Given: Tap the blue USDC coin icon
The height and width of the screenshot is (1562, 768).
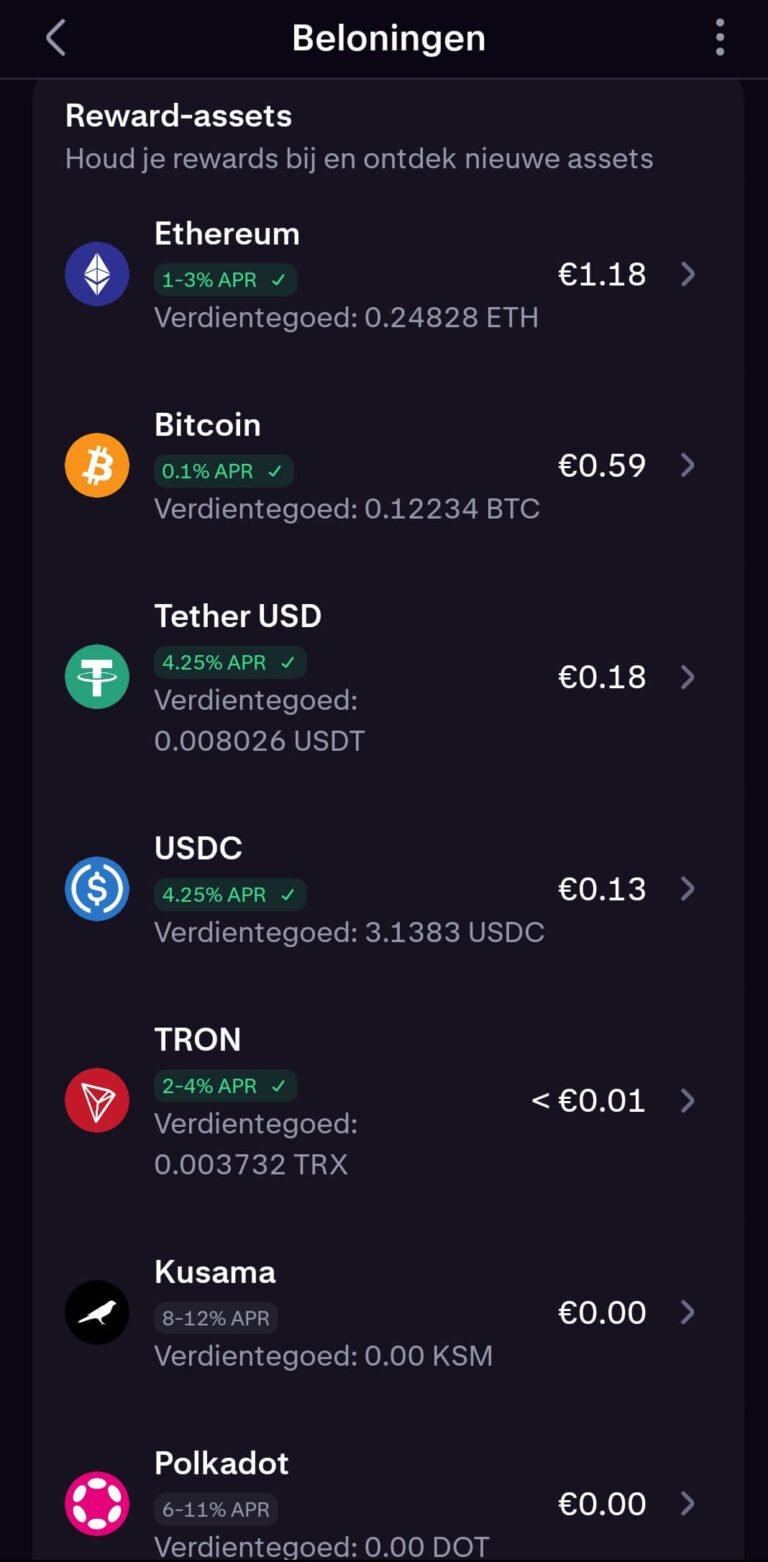Looking at the screenshot, I should (x=97, y=889).
